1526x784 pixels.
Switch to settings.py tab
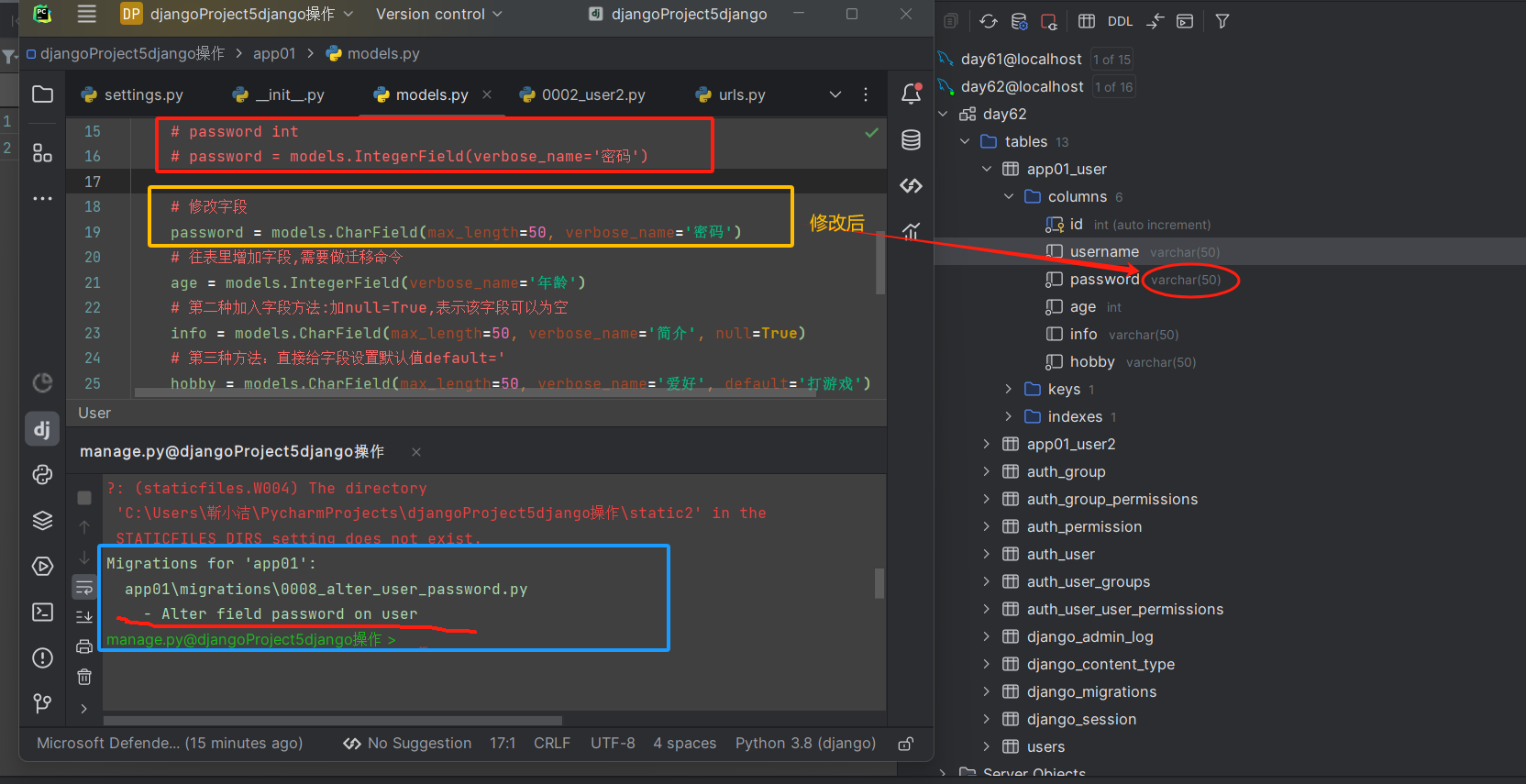[133, 94]
